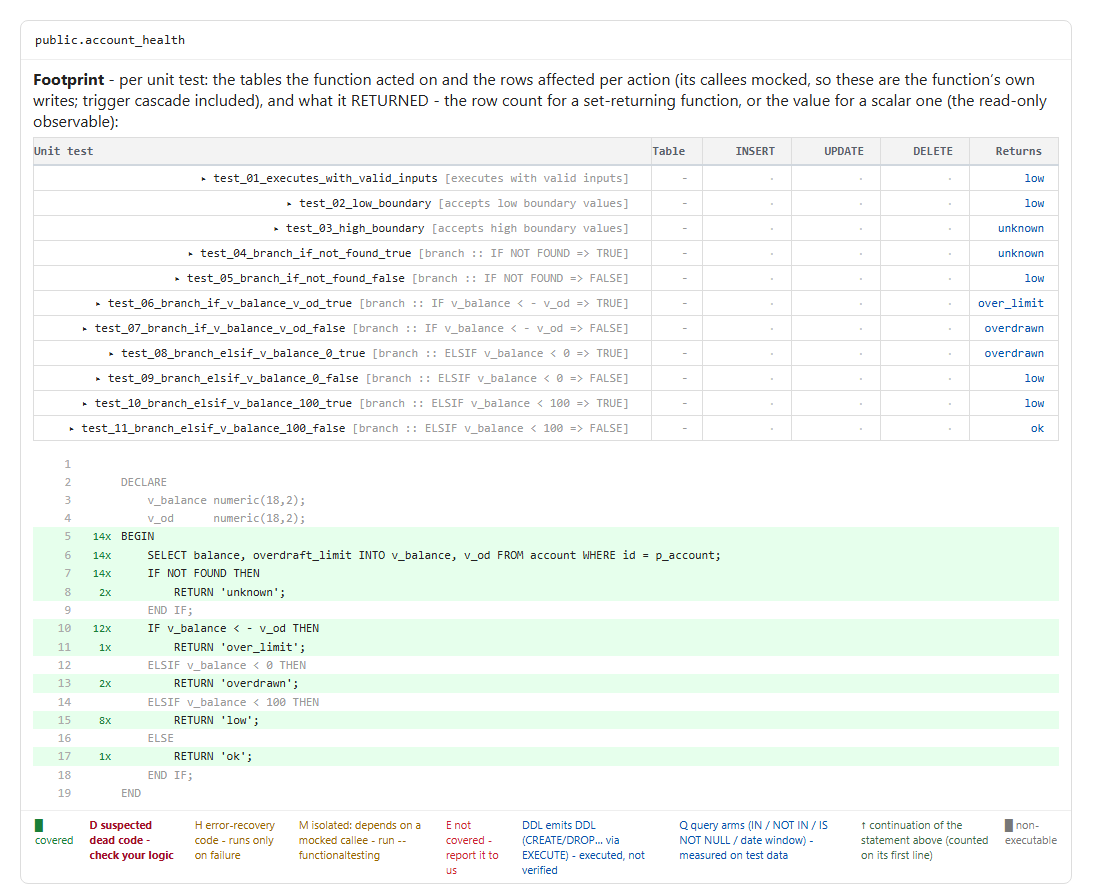Click the 'ok' return value of test_11
The width and height of the screenshot is (1120, 895).
tap(1037, 429)
